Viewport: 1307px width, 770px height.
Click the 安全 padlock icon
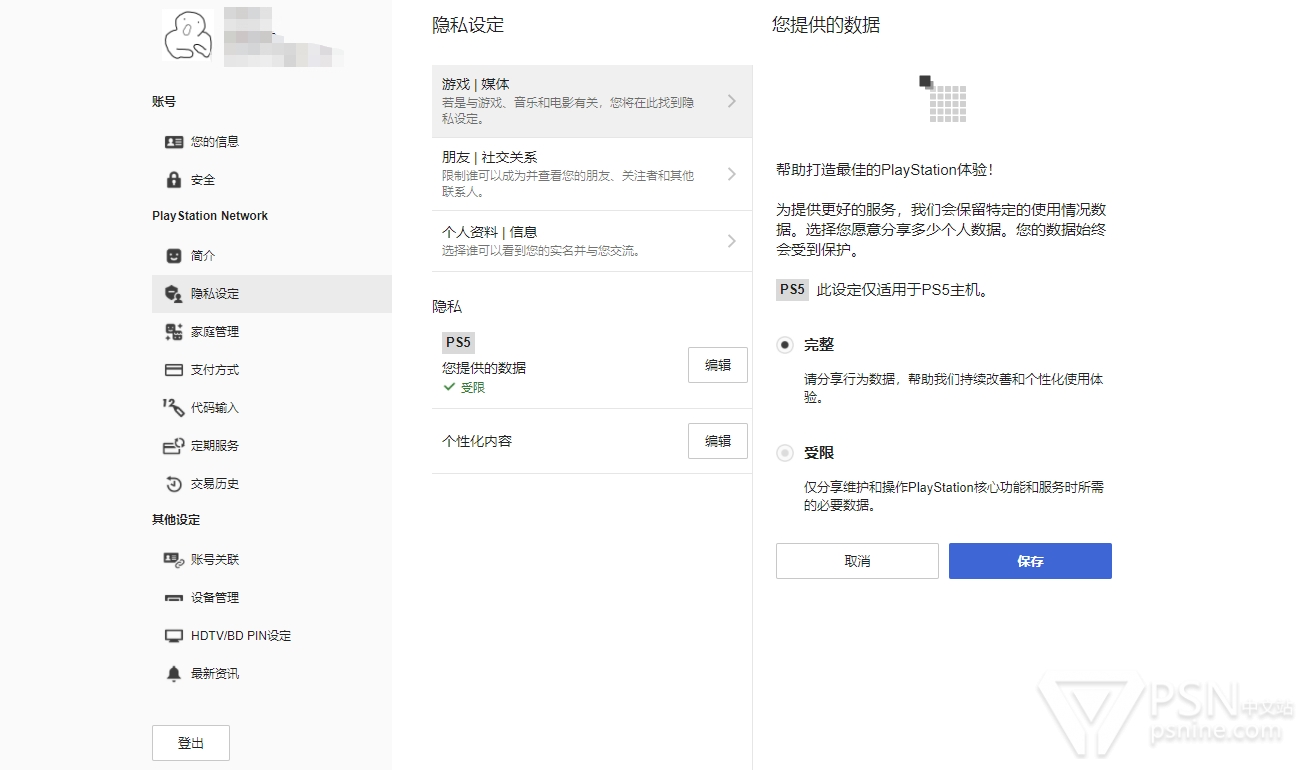click(174, 180)
